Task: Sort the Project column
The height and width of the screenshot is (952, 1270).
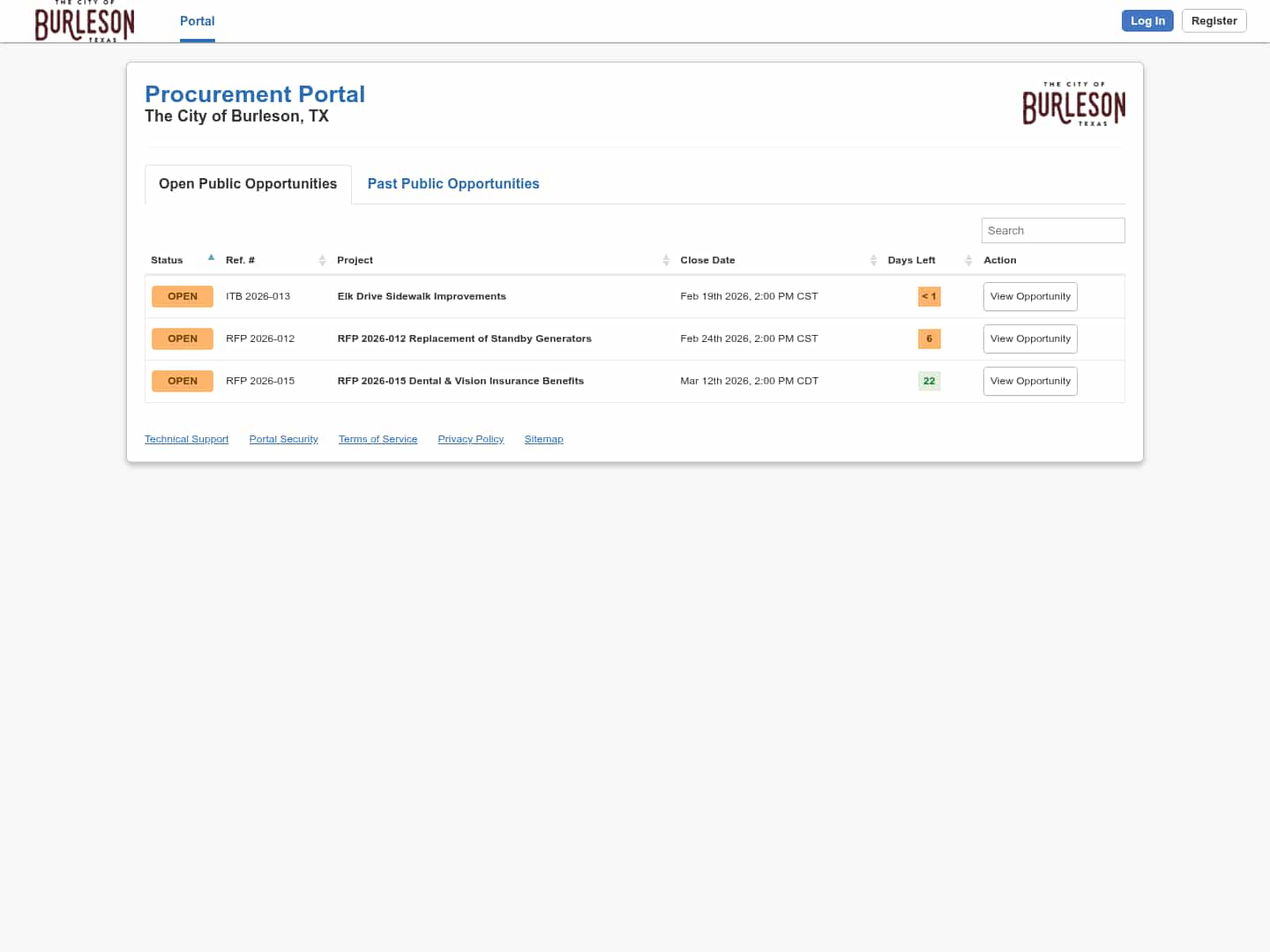Action: [666, 260]
